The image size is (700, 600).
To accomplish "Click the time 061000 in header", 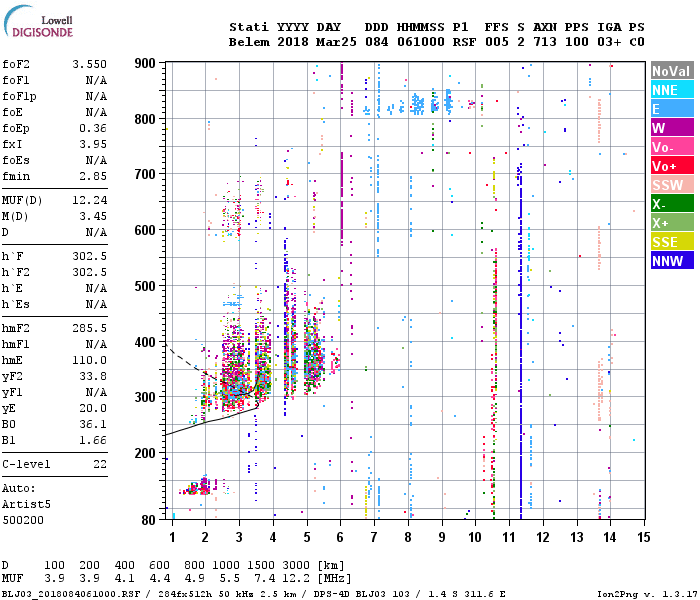I will click(421, 42).
